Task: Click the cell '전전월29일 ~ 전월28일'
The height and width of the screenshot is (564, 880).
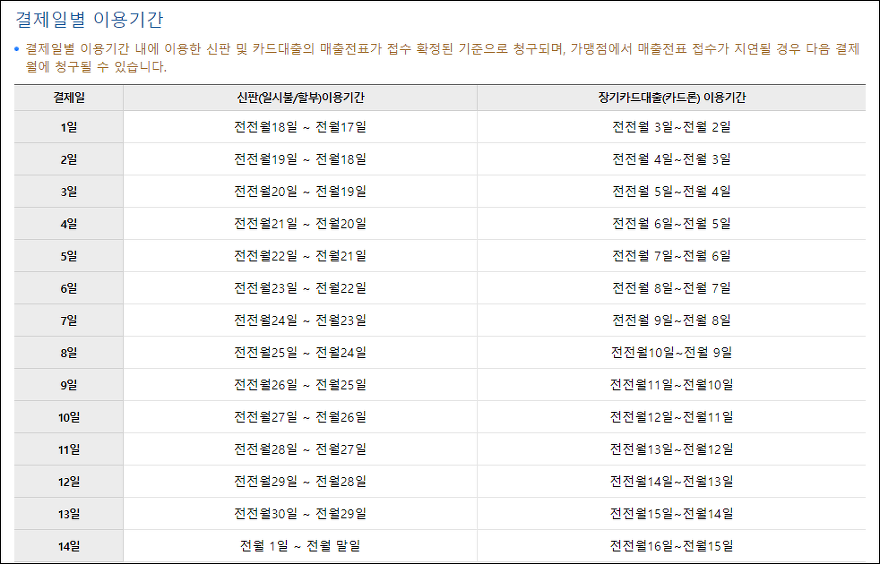Action: pos(300,482)
